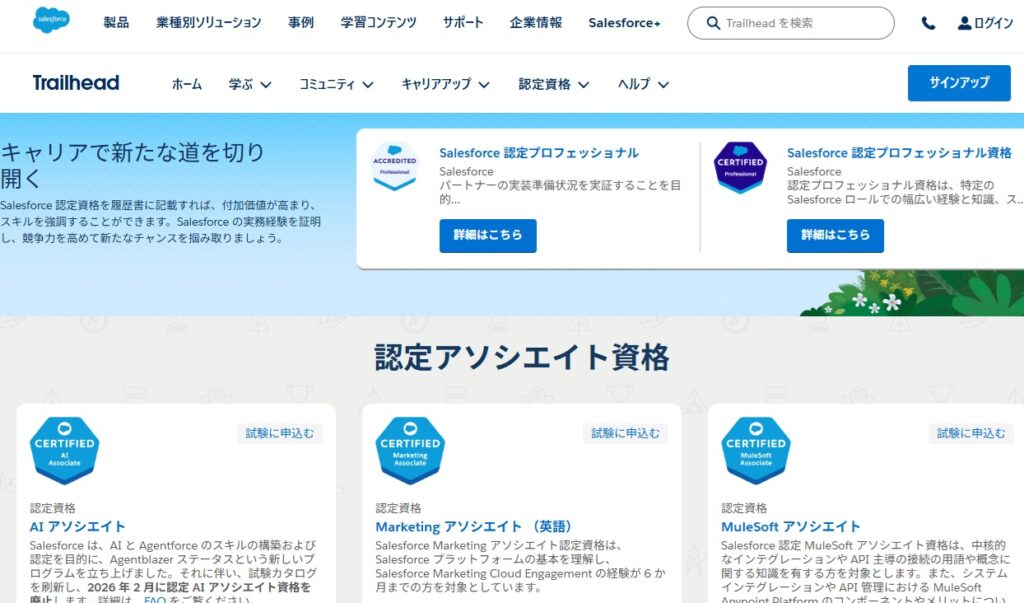Click the Salesforce cloud logo

[52, 21]
